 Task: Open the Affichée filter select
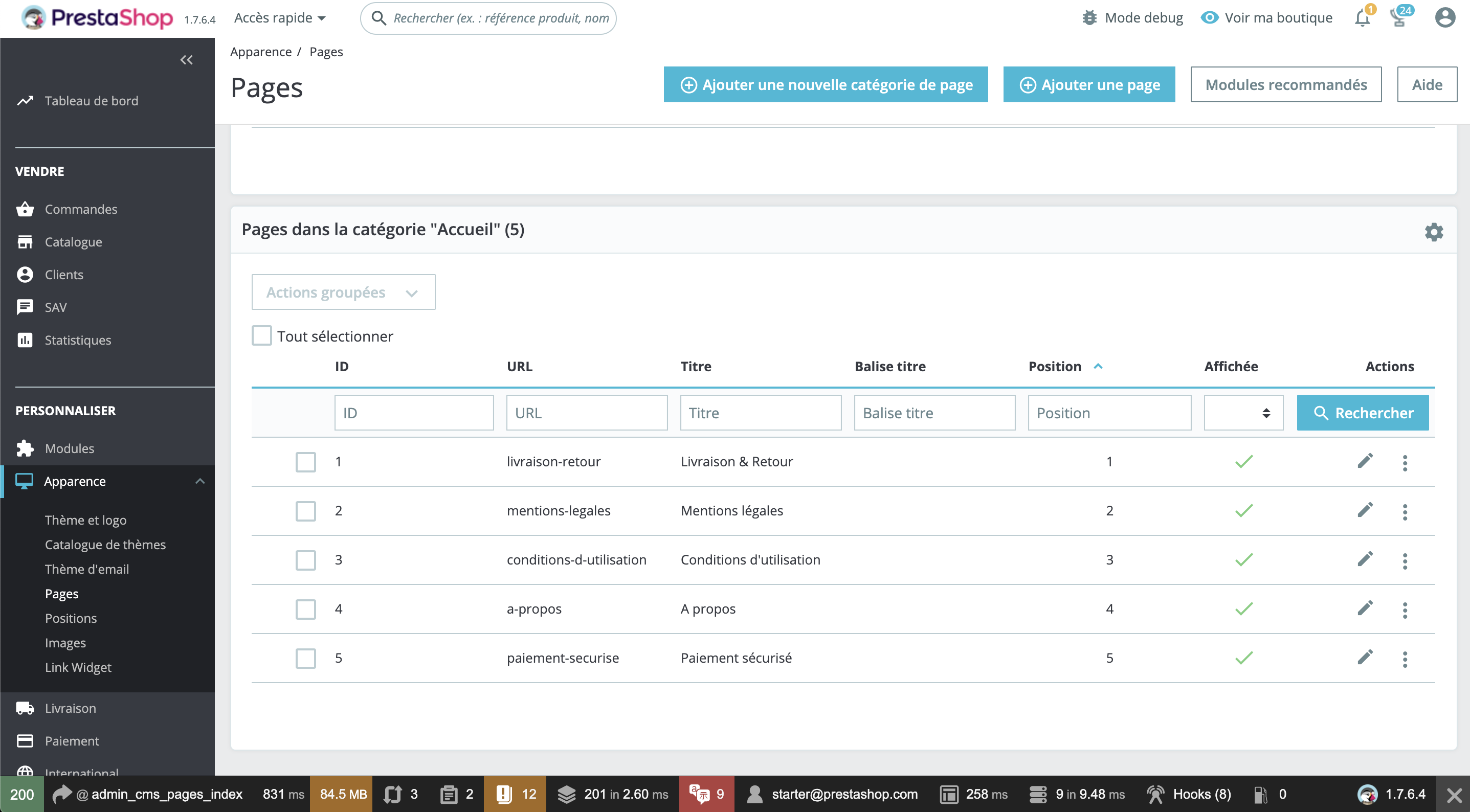pyautogui.click(x=1243, y=413)
